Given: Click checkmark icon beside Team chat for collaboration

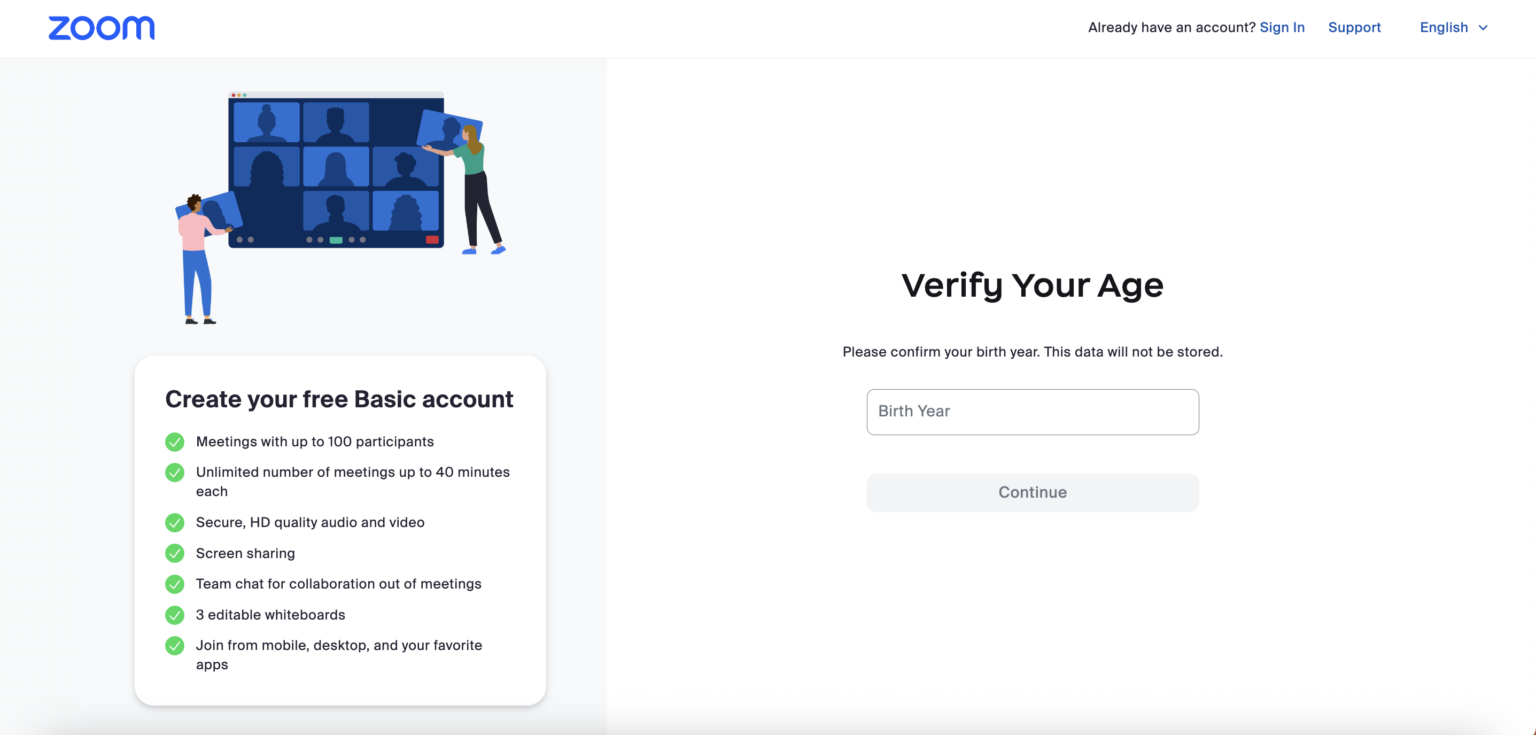Looking at the screenshot, I should pyautogui.click(x=175, y=584).
